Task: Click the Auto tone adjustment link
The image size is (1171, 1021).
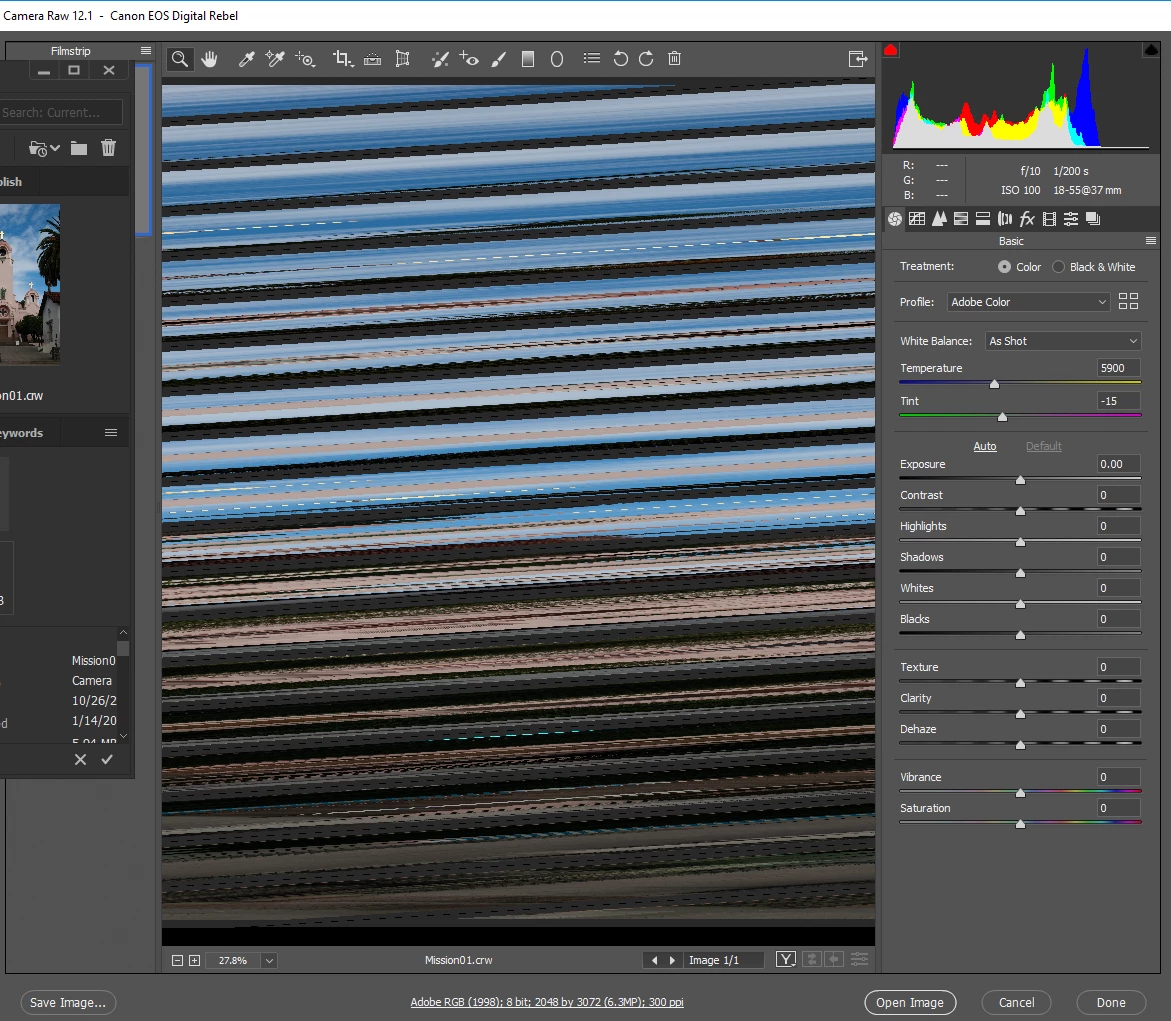Action: pyautogui.click(x=985, y=446)
